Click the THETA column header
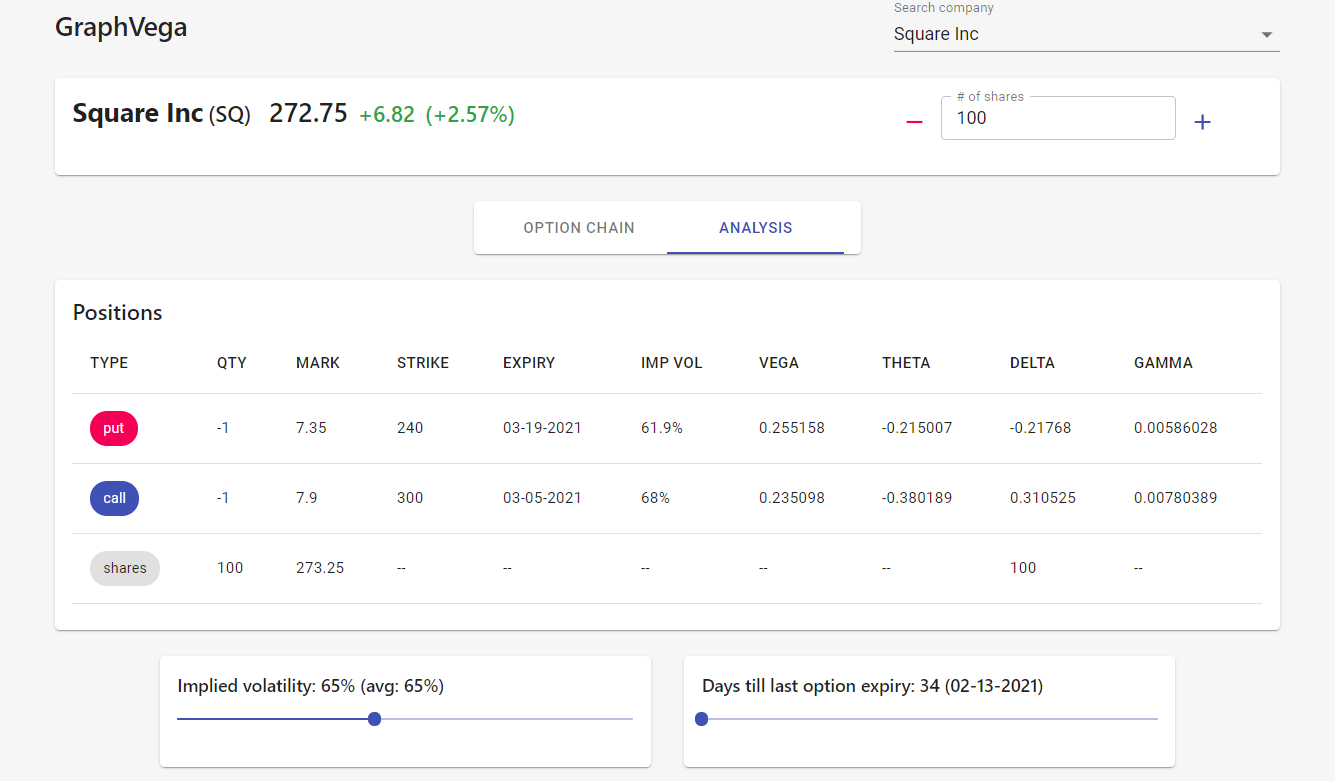Screen dimensions: 1335x781 [906, 363]
